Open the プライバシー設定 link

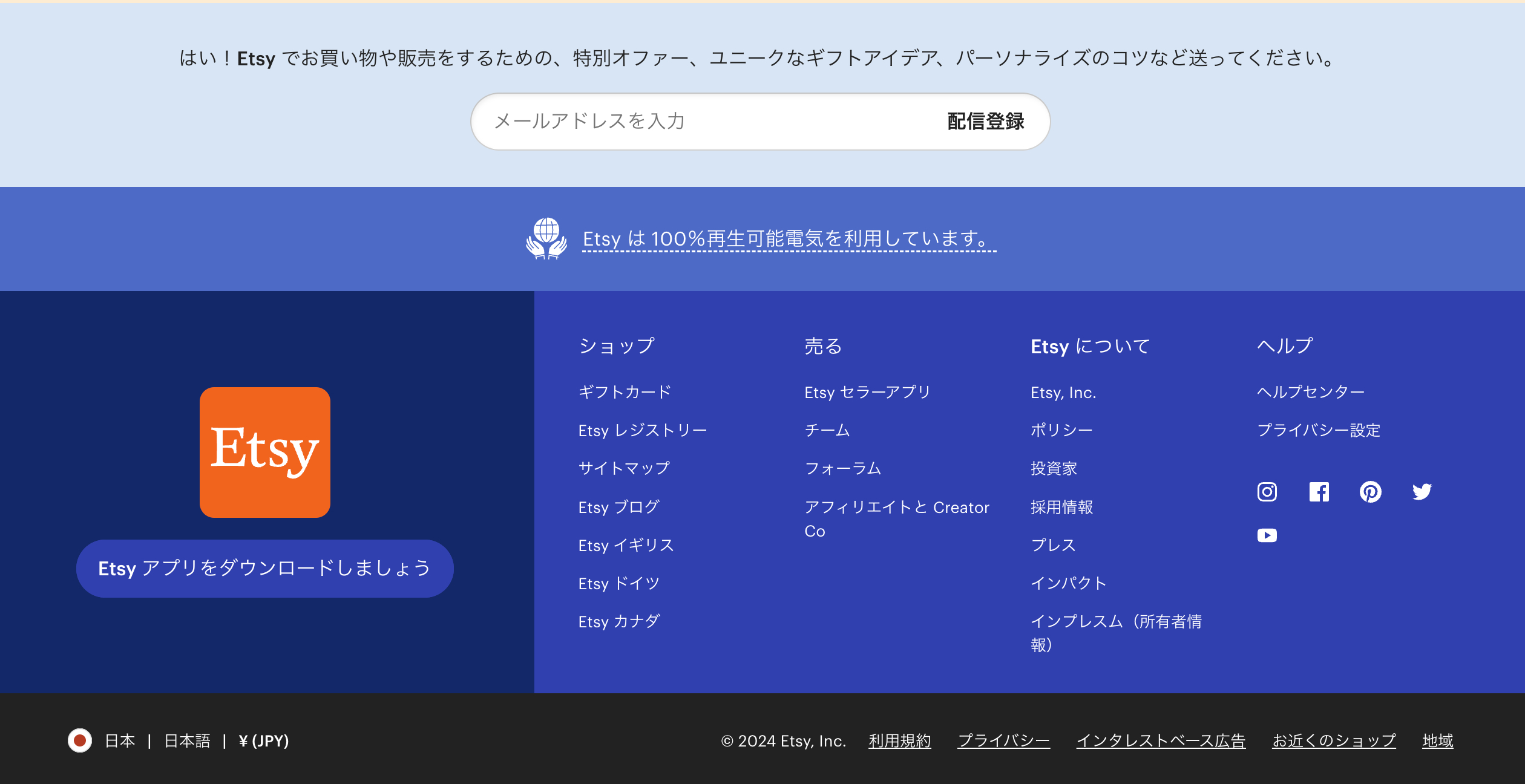[1319, 430]
